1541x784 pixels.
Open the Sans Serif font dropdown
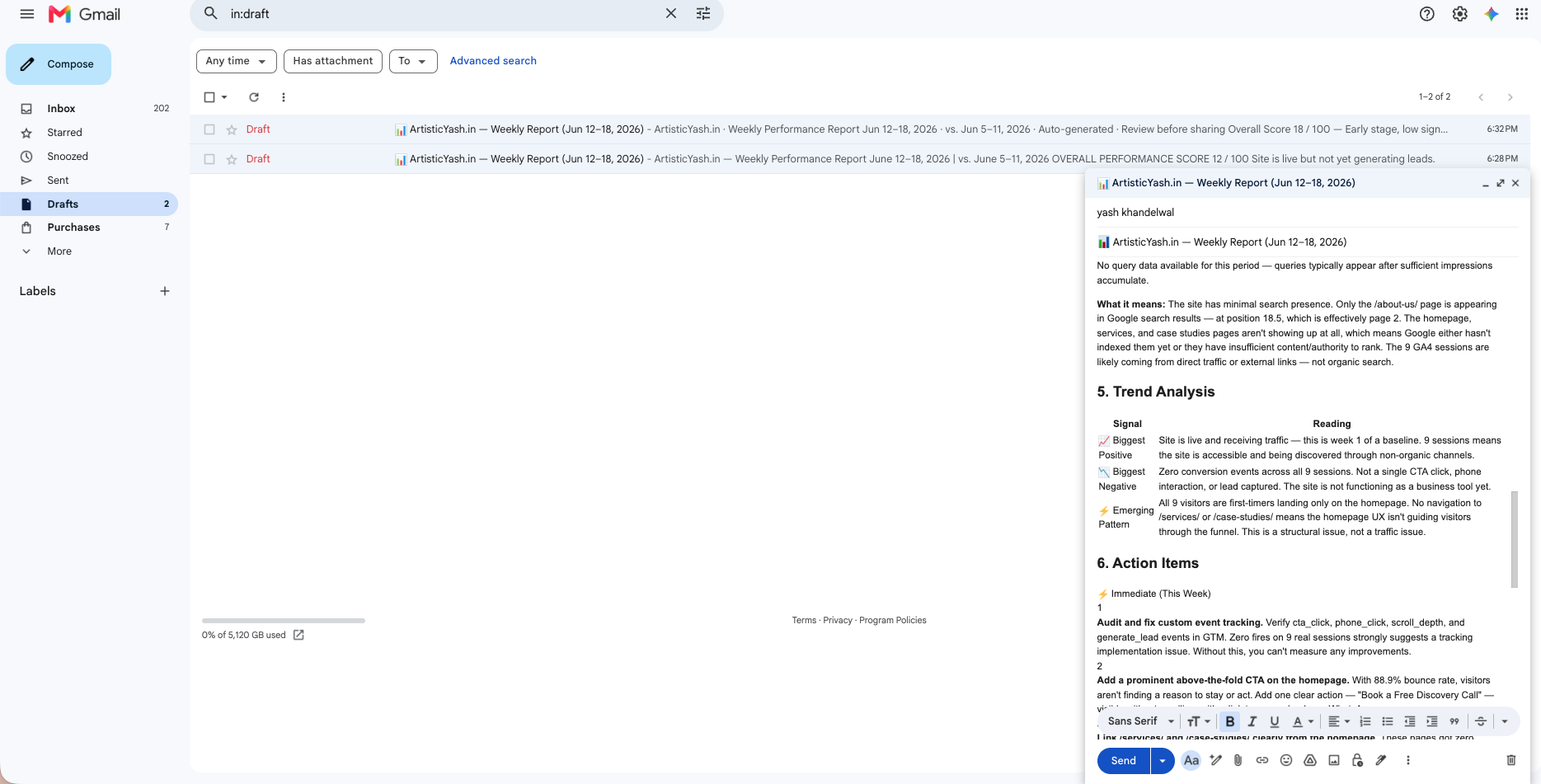click(1140, 721)
